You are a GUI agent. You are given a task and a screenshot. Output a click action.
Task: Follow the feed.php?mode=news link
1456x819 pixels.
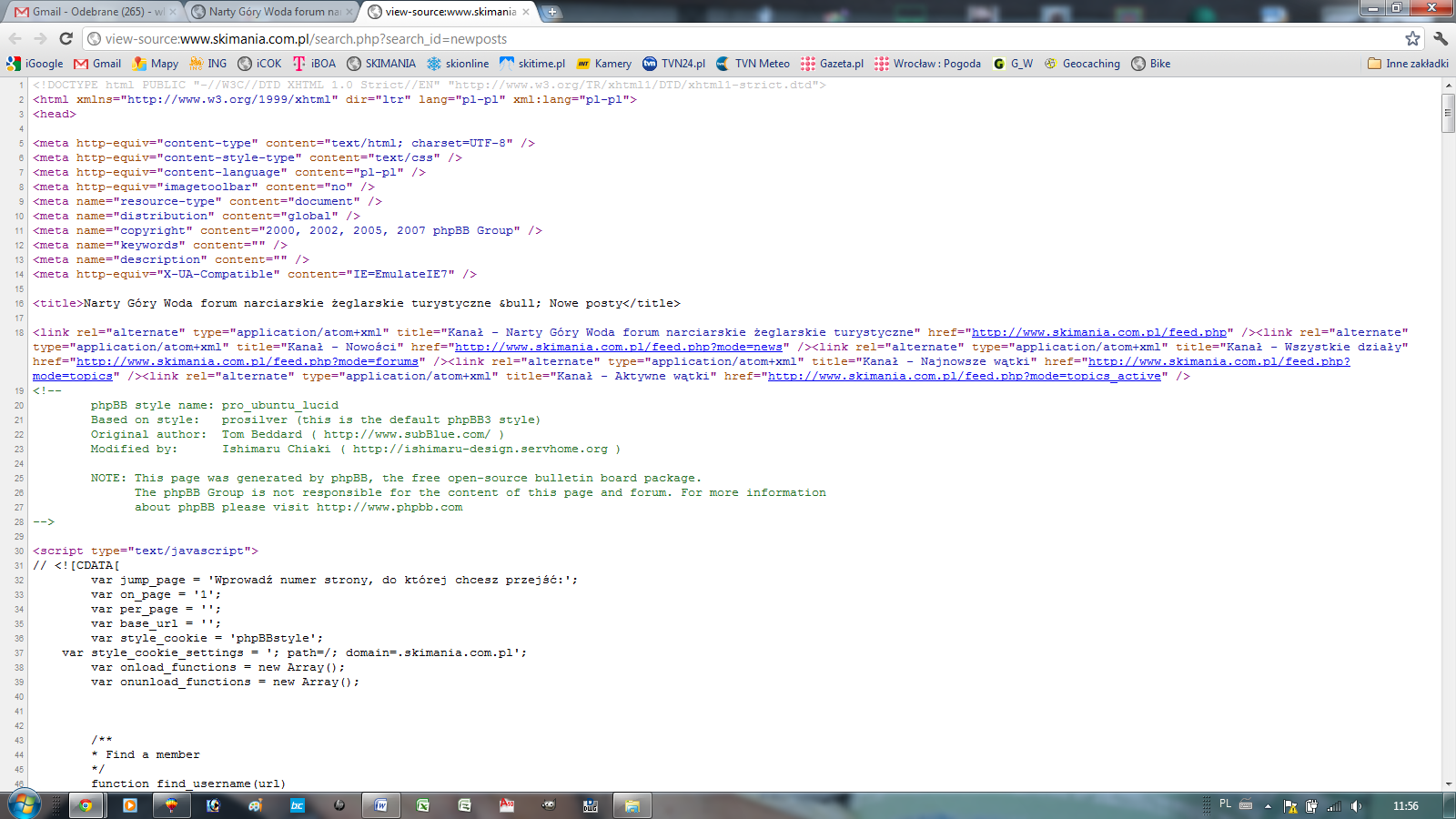[x=622, y=347]
